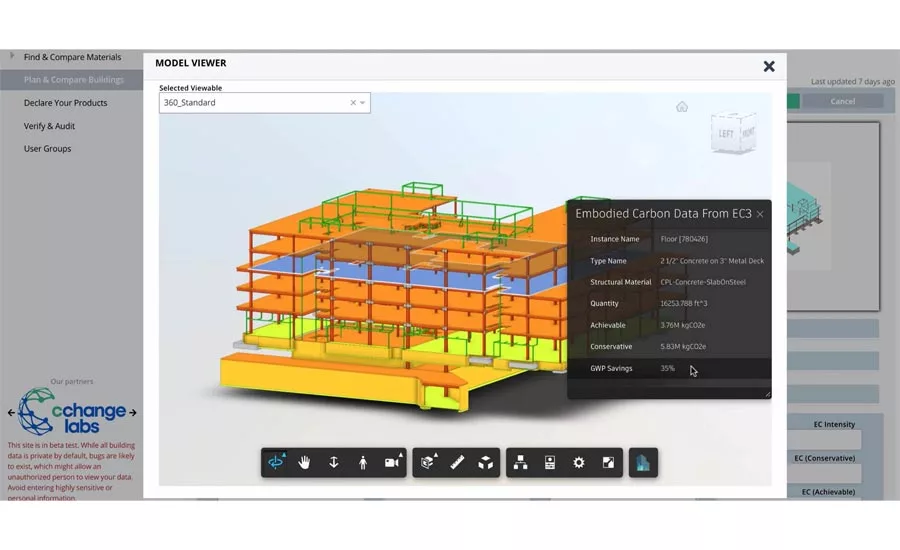Image resolution: width=900 pixels, height=550 pixels.
Task: Open the Section analysis tool
Action: point(428,462)
